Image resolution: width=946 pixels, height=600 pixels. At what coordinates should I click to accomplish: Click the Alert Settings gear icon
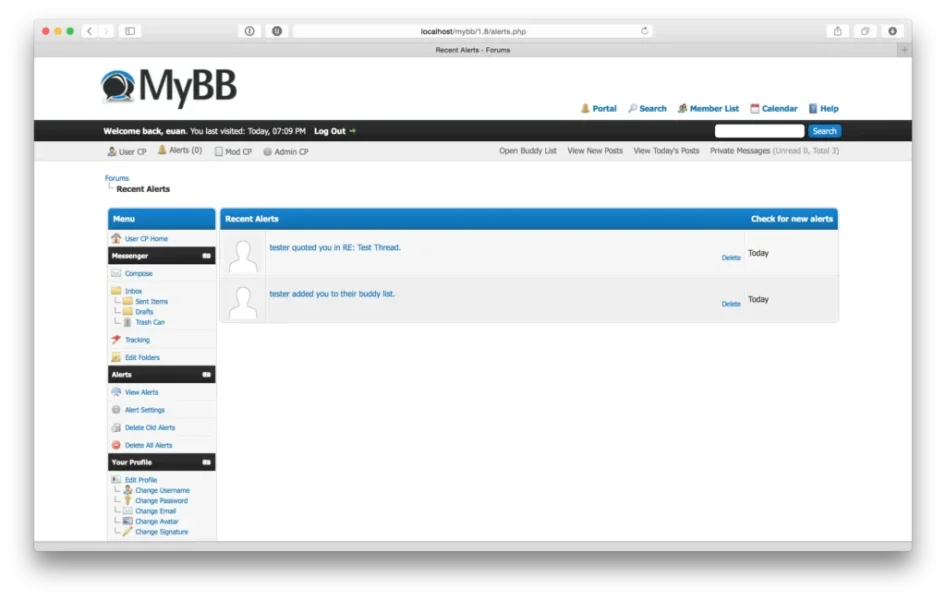(115, 409)
